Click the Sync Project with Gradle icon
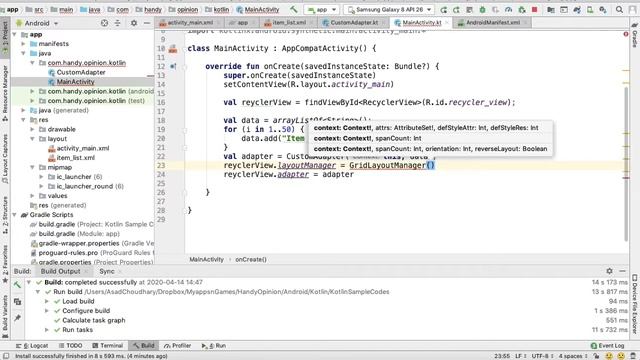Viewport: 640px width, 360px height. (577, 9)
